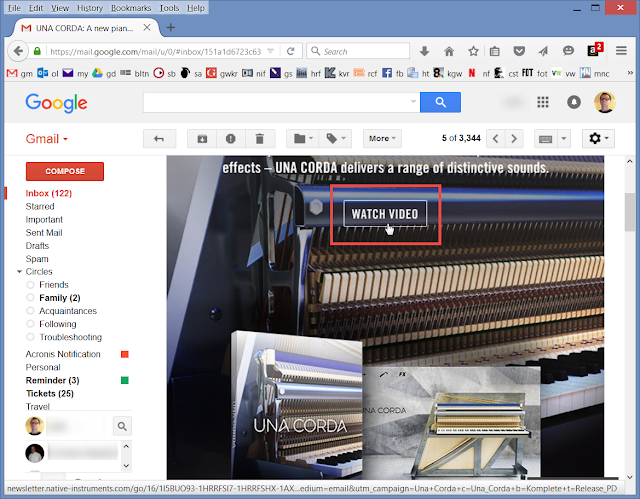Open the Labels tag dropdown

click(336, 139)
